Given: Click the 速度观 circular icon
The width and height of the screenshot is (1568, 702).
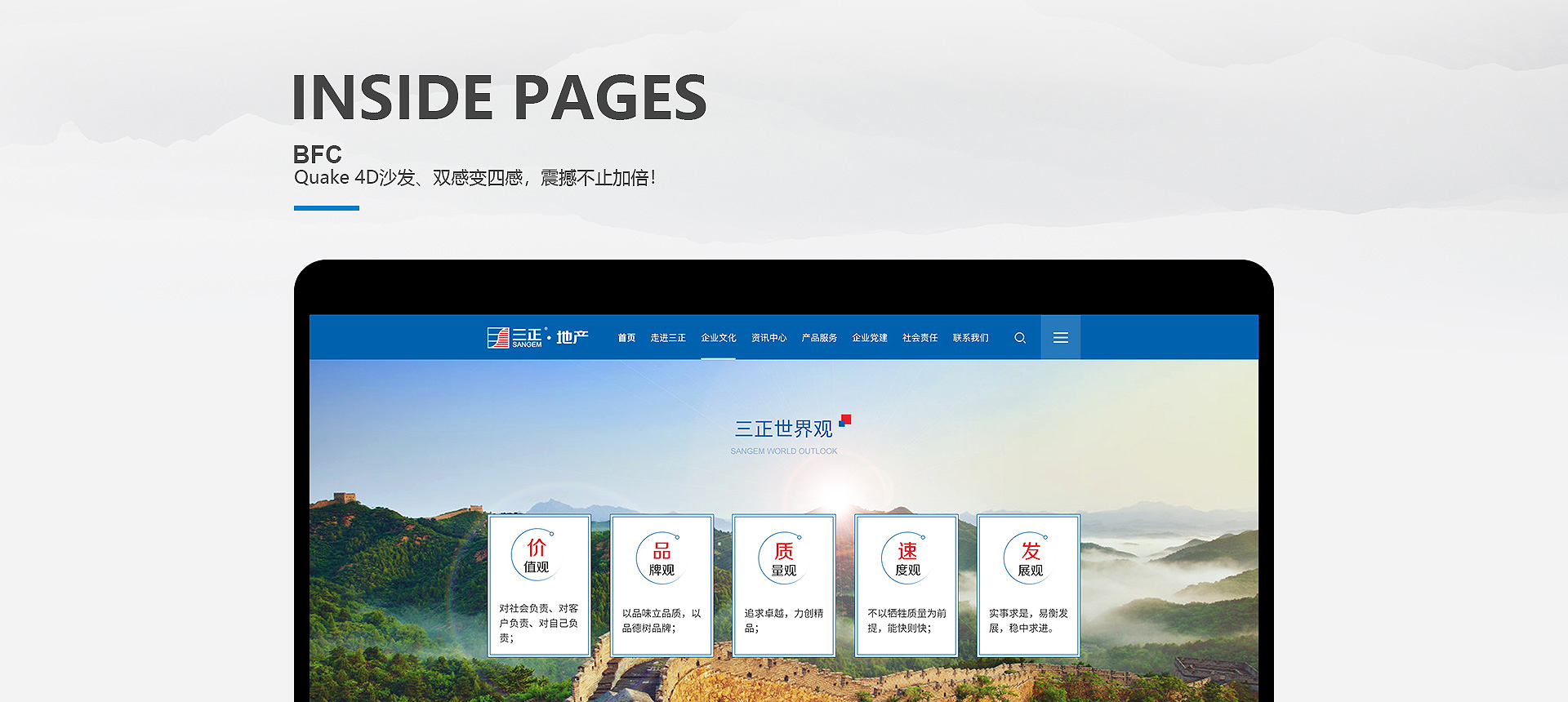Looking at the screenshot, I should (x=906, y=558).
